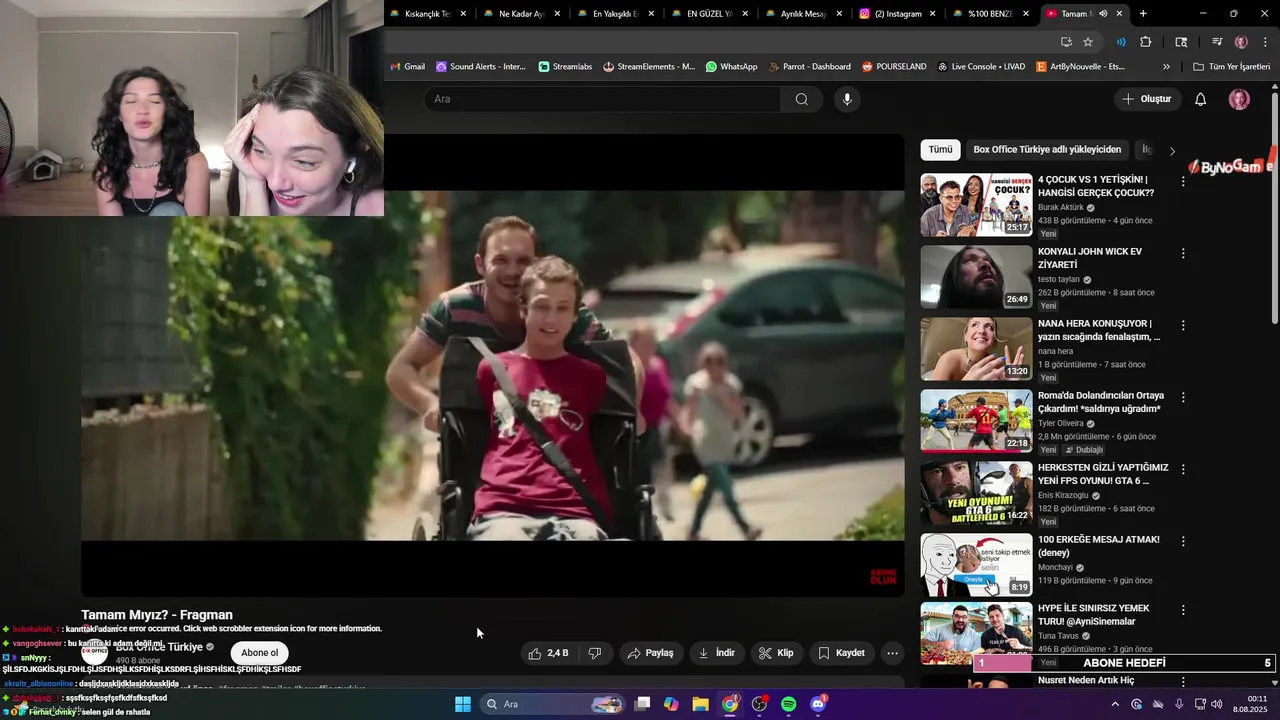Screen dimensions: 1280x720
Task: Open the NANA HERA KONUŞUYOR video title
Action: (1099, 330)
